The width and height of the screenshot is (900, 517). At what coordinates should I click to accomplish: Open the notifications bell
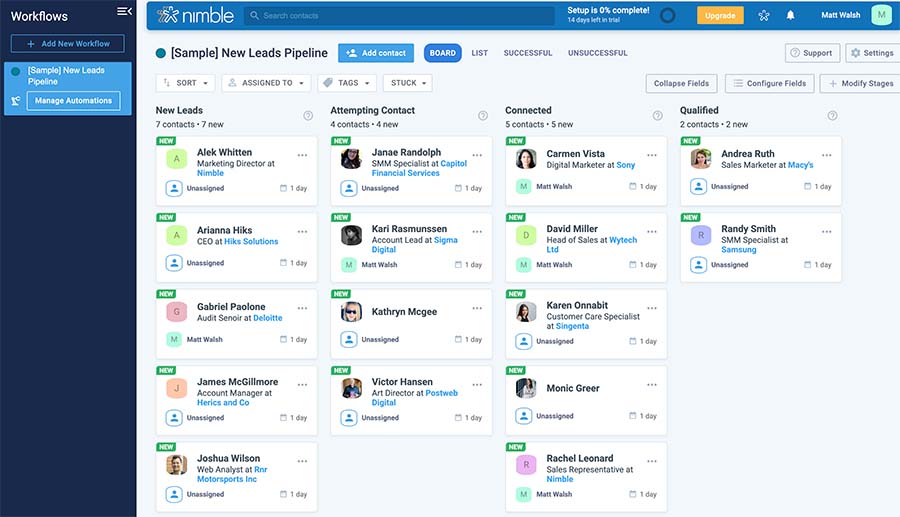pos(790,15)
